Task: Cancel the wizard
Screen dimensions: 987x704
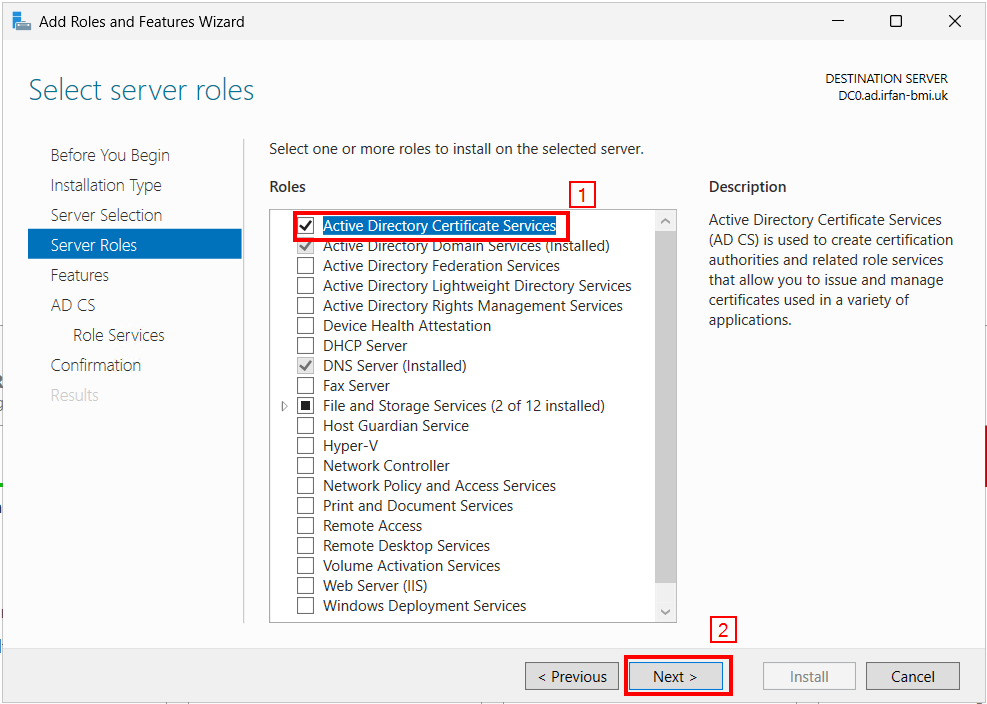Action: coord(913,676)
